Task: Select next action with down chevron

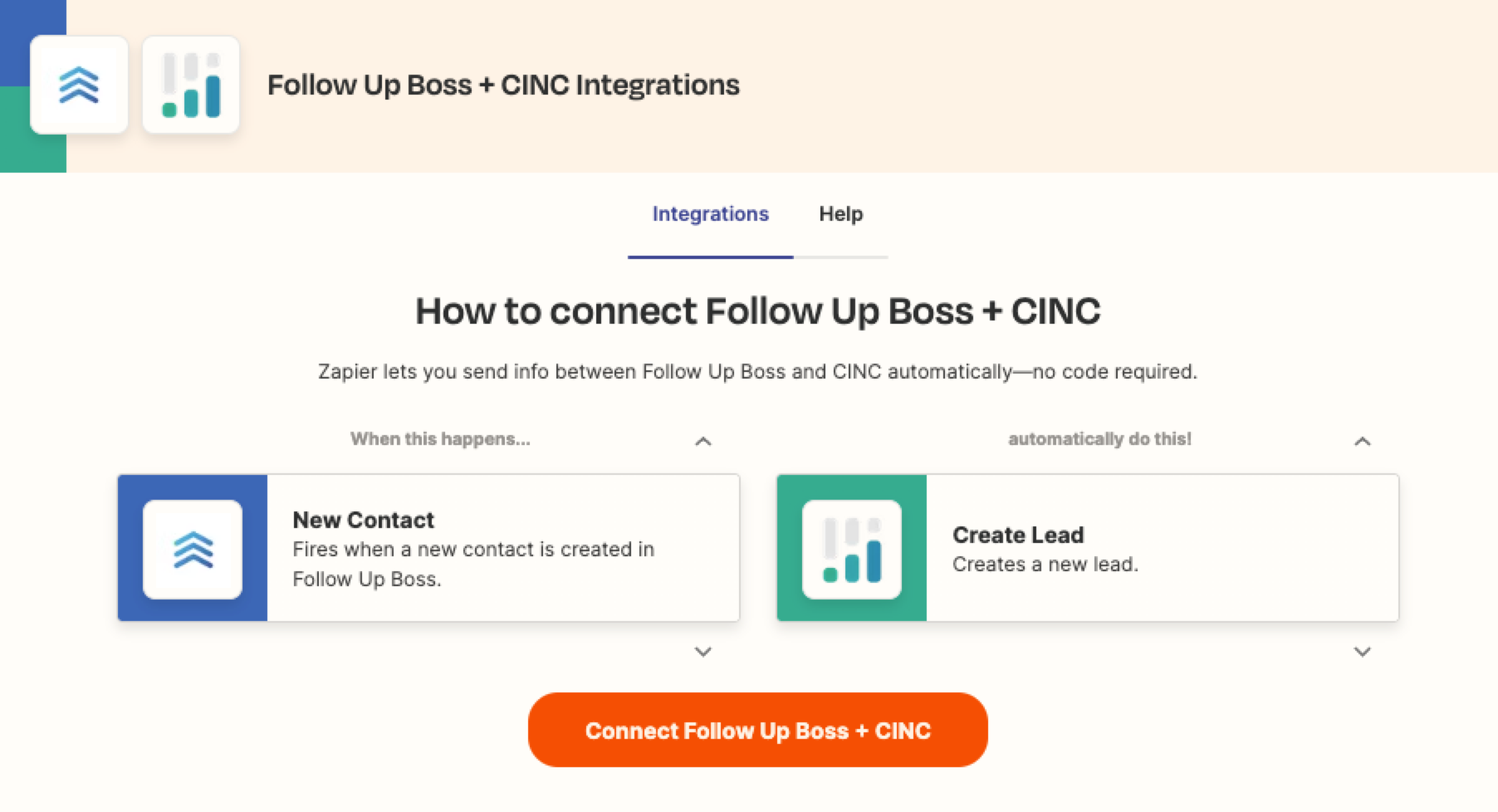Action: tap(1363, 652)
